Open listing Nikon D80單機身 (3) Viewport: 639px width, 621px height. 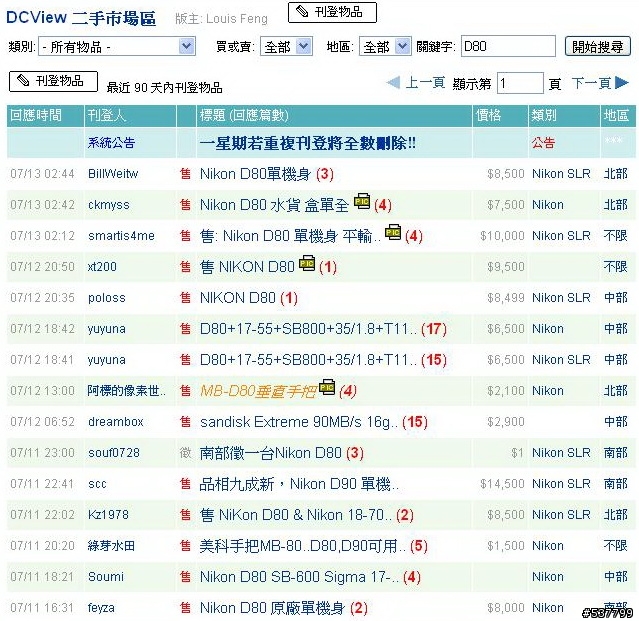click(267, 174)
